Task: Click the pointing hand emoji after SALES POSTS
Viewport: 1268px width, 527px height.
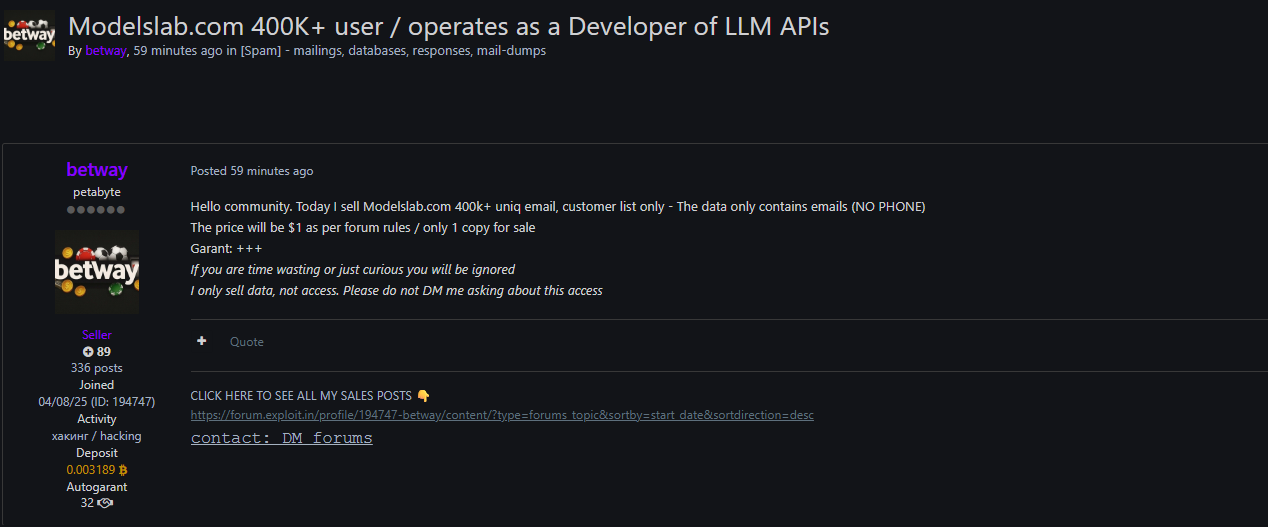Action: pos(423,396)
